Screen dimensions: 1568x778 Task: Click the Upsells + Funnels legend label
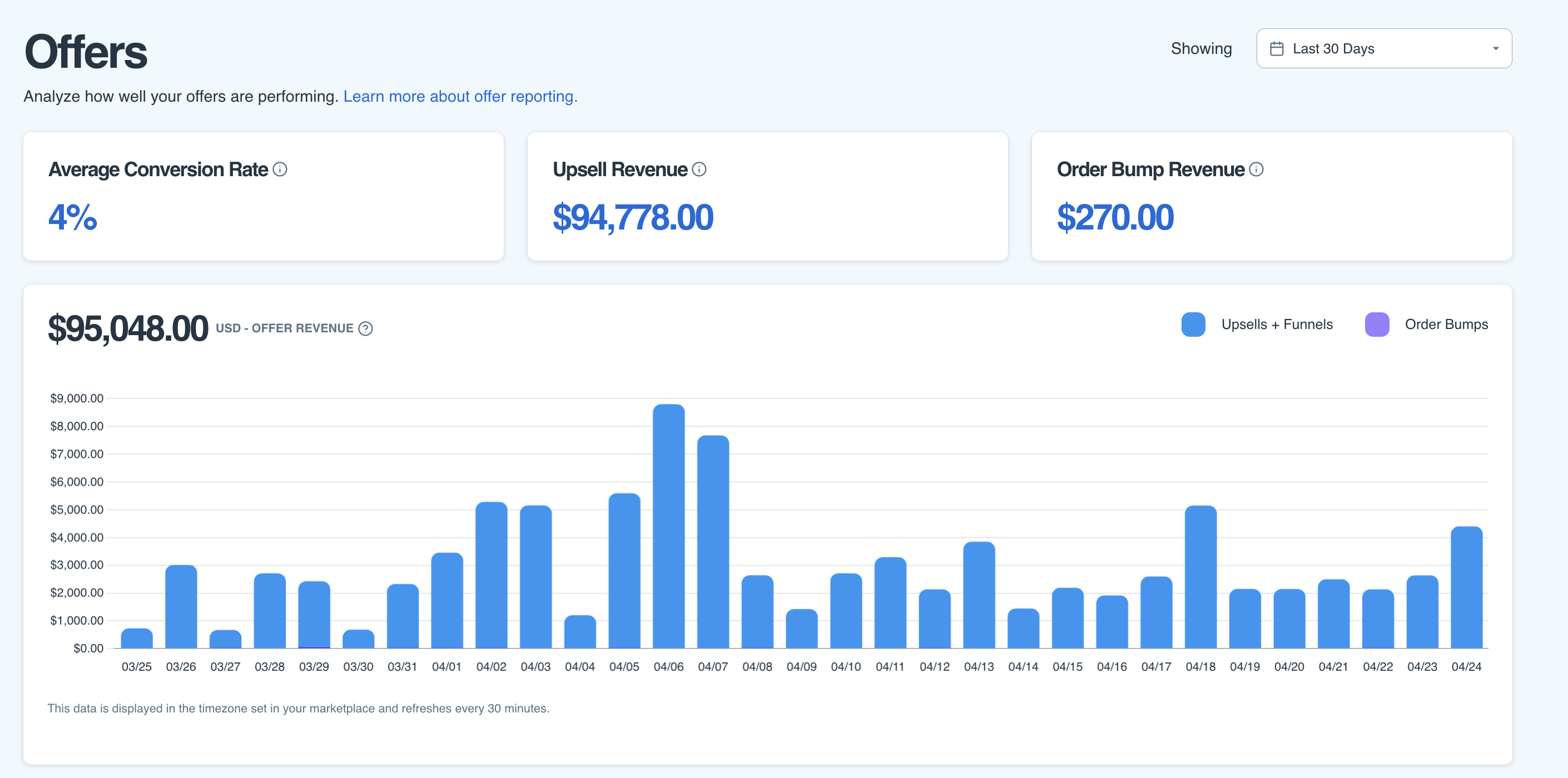point(1277,324)
